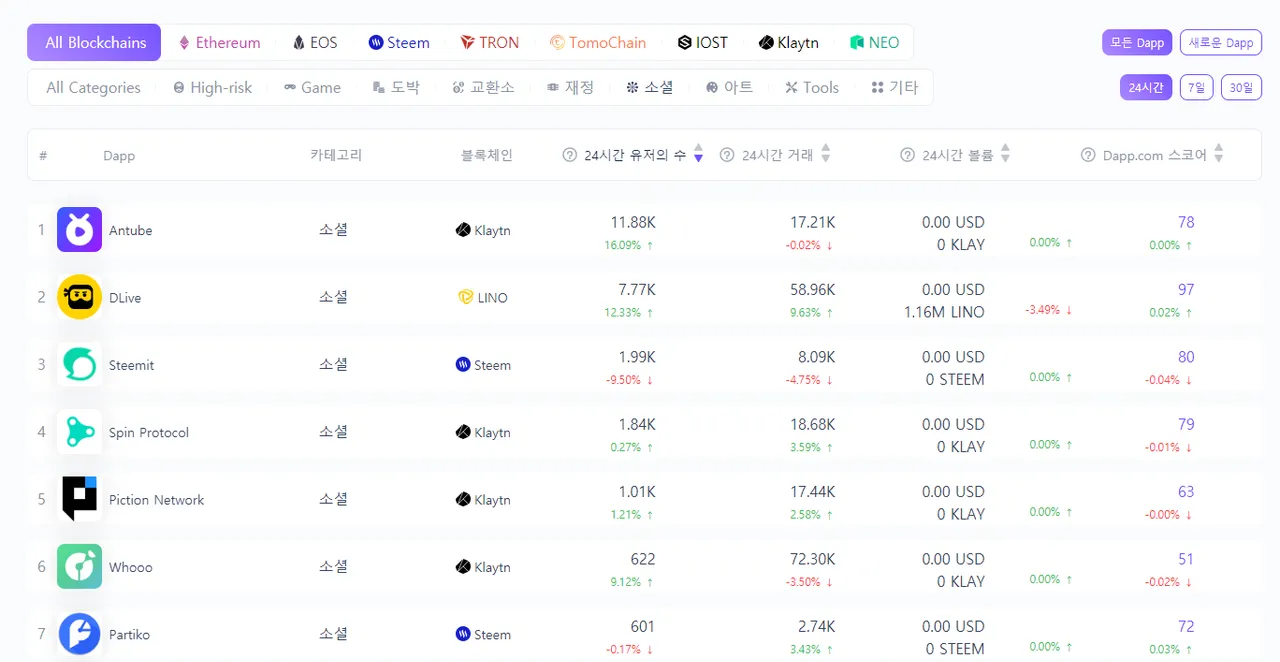Click Antube's user count 11.88K
This screenshot has height=662, width=1280.
pos(633,222)
